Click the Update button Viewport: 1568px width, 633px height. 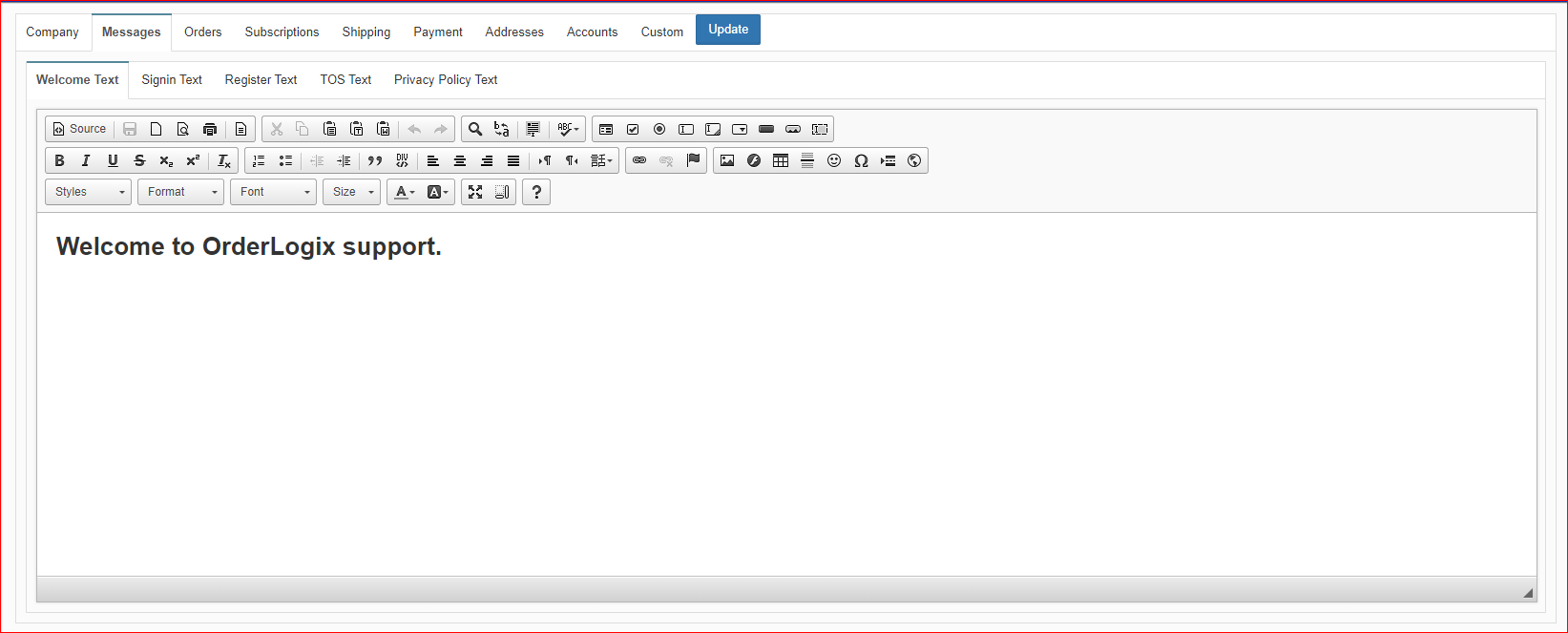click(728, 30)
